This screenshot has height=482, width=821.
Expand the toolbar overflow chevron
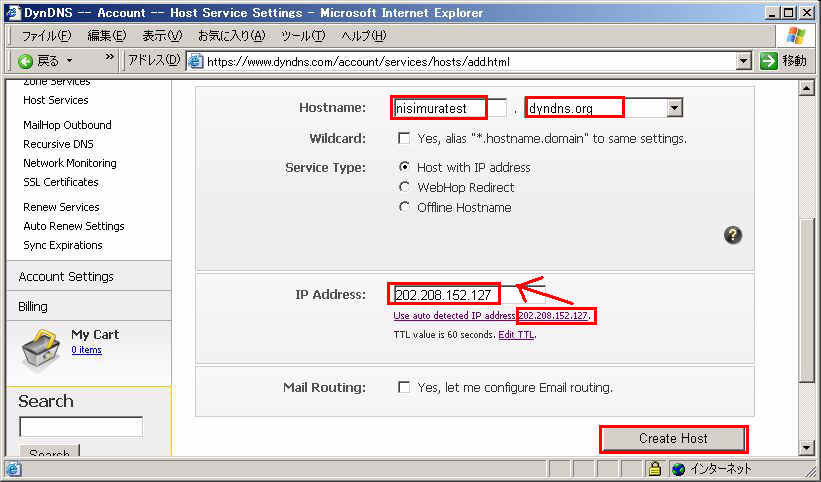coord(109,57)
